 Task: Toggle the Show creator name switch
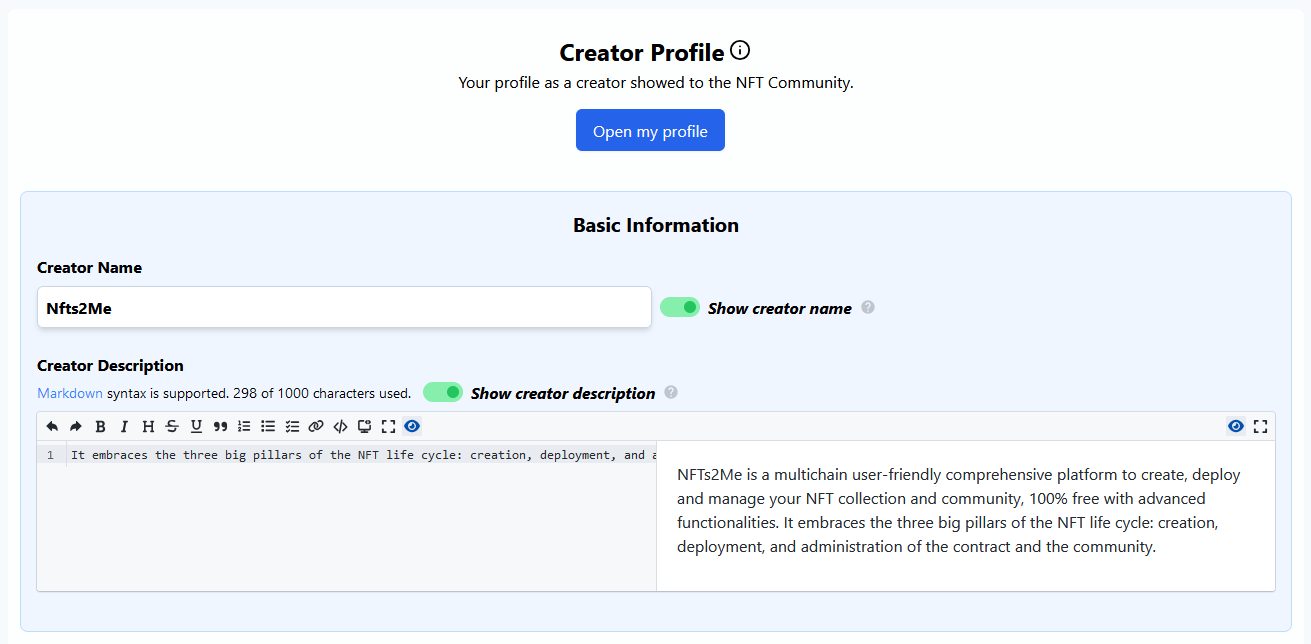pyautogui.click(x=680, y=307)
